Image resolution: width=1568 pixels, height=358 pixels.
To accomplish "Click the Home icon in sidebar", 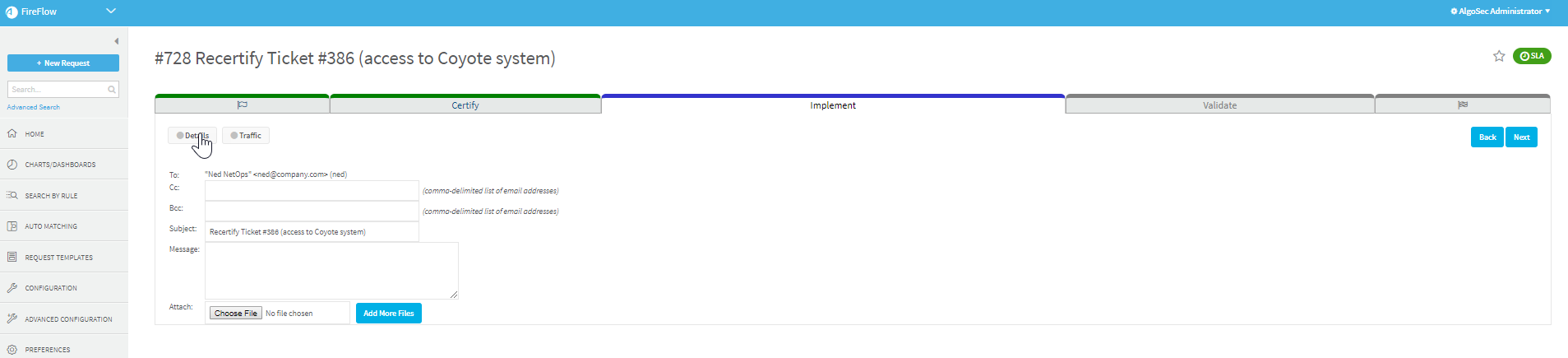I will 12,133.
